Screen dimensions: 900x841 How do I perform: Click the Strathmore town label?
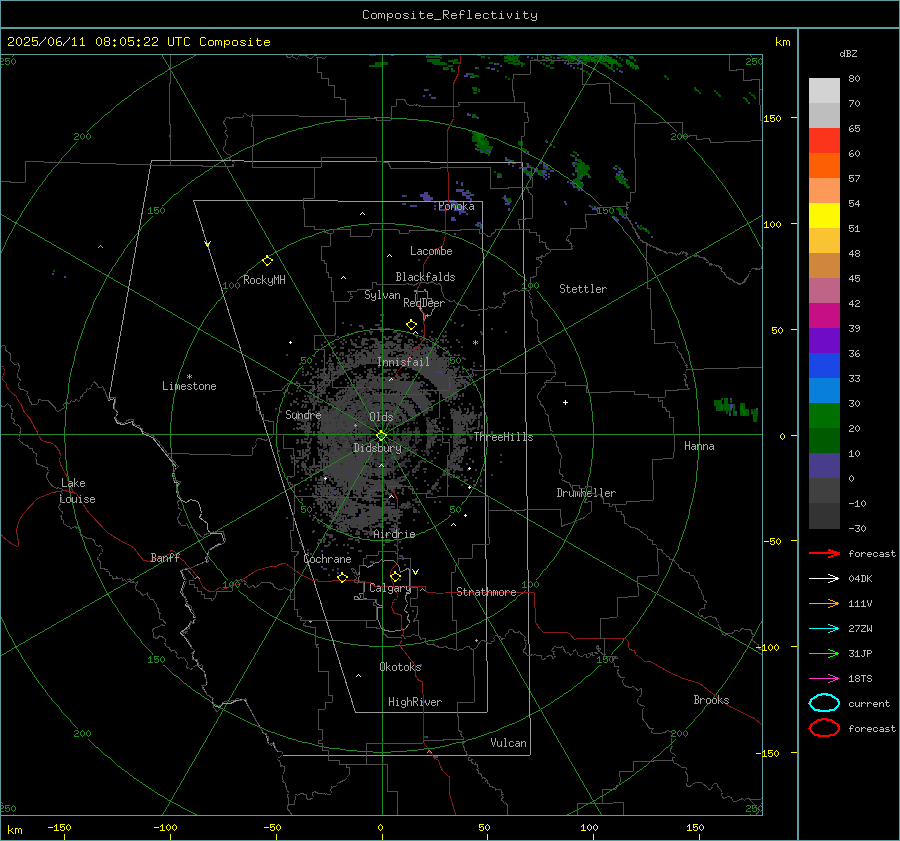(x=486, y=592)
